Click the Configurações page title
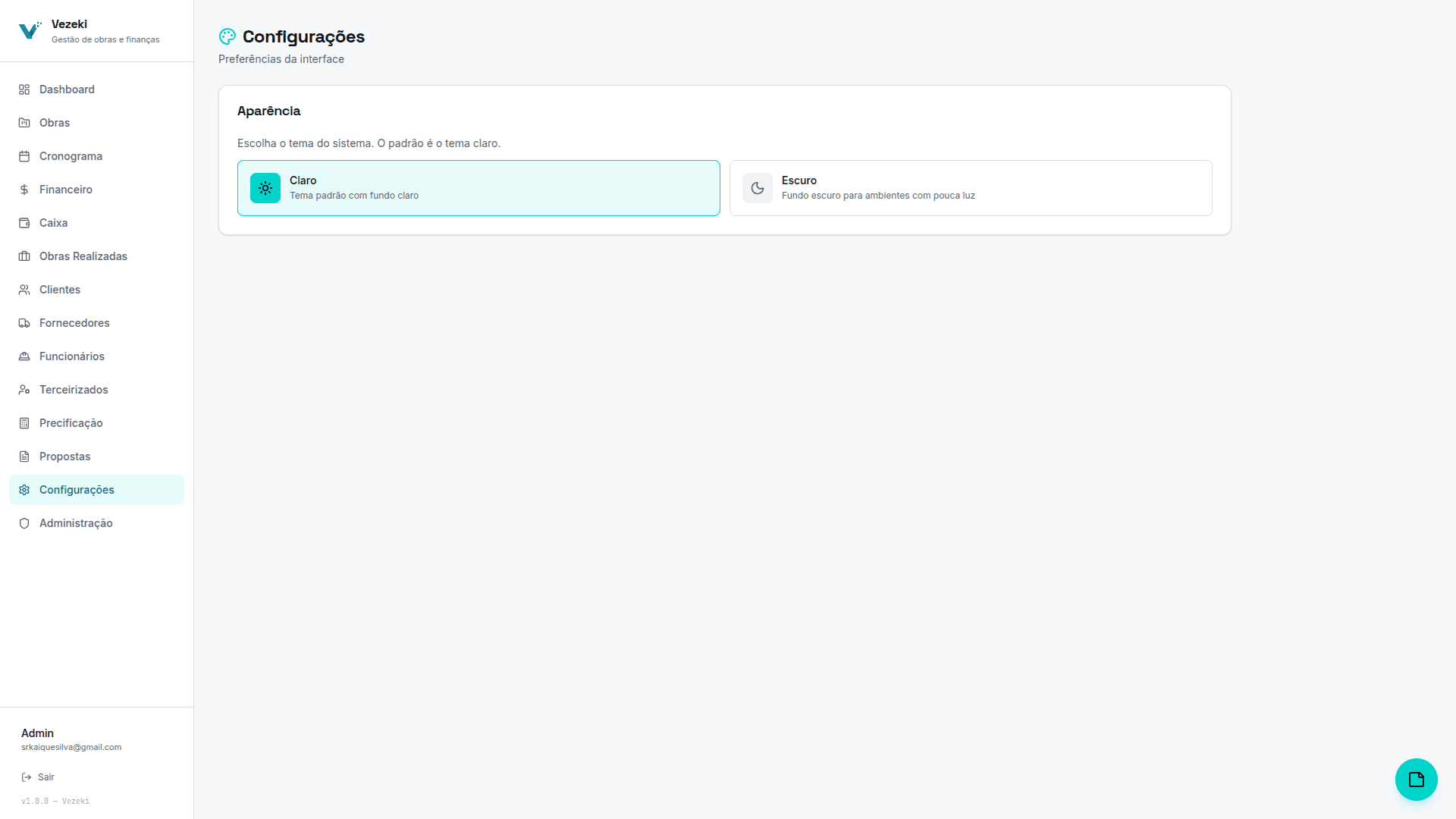Screen dimensions: 1456x819 303,36
